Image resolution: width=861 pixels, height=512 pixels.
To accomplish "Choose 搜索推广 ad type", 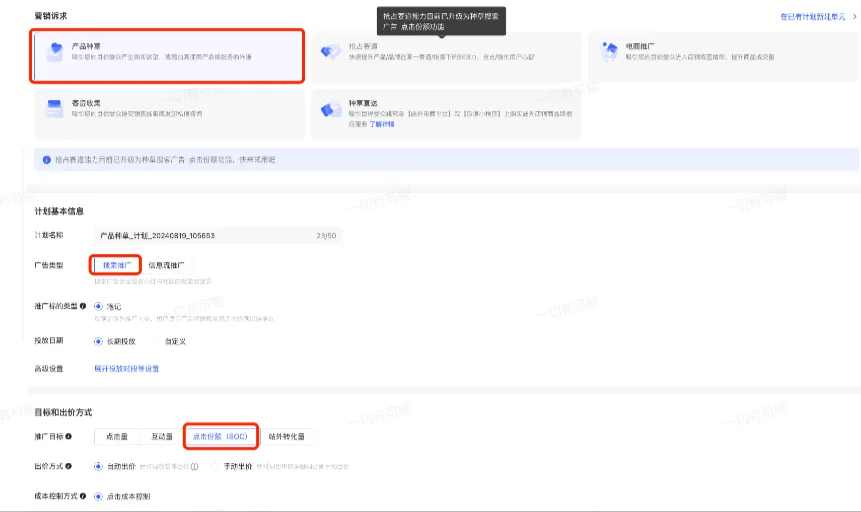I will (116, 265).
